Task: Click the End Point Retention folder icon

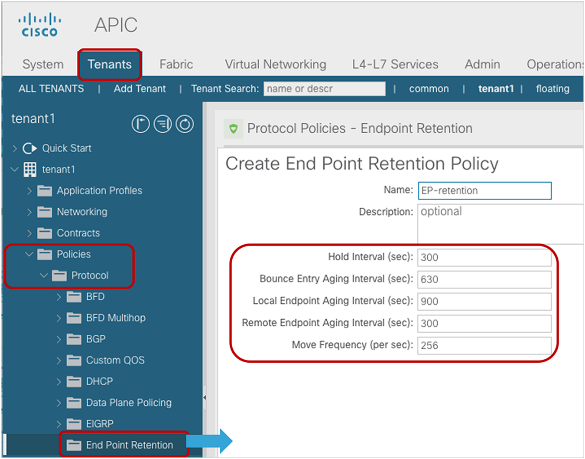Action: [74, 445]
